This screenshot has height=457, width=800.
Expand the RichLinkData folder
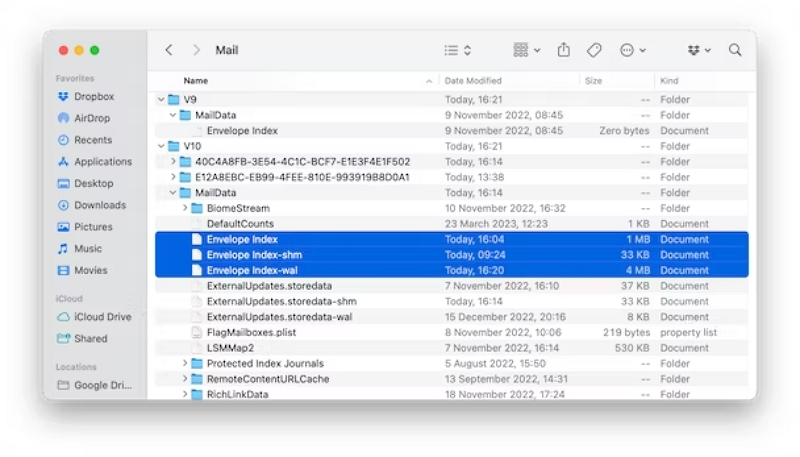[x=185, y=394]
